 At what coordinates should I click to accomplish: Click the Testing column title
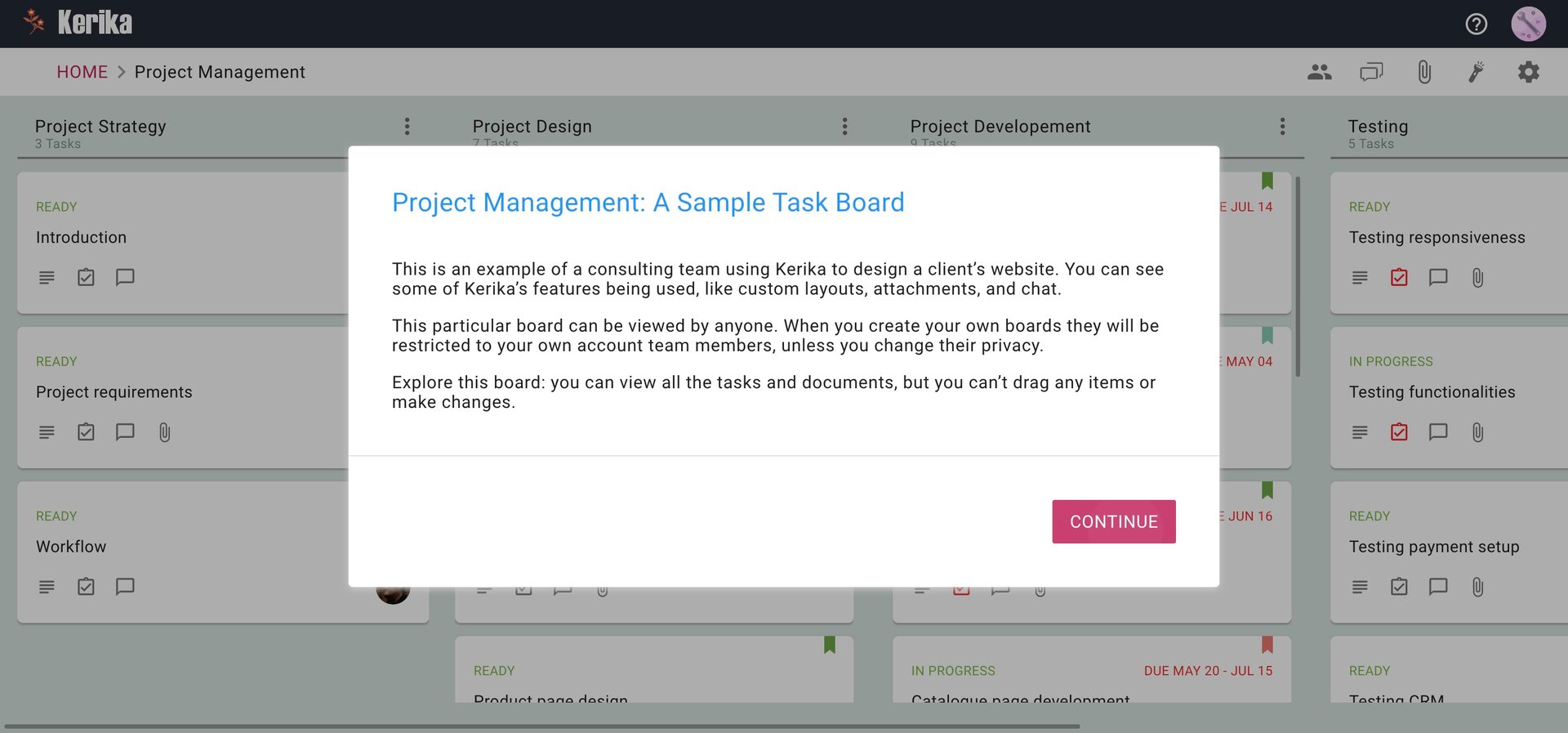point(1378,127)
